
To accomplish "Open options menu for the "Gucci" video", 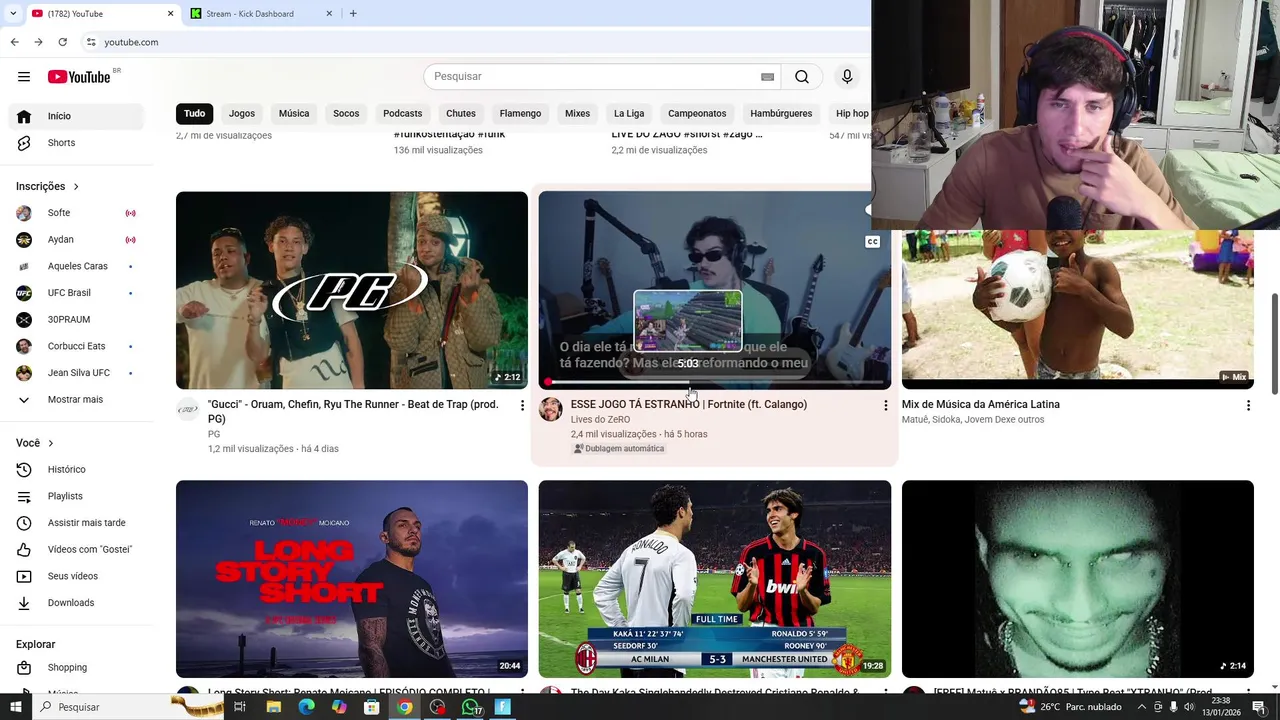I will pyautogui.click(x=521, y=405).
